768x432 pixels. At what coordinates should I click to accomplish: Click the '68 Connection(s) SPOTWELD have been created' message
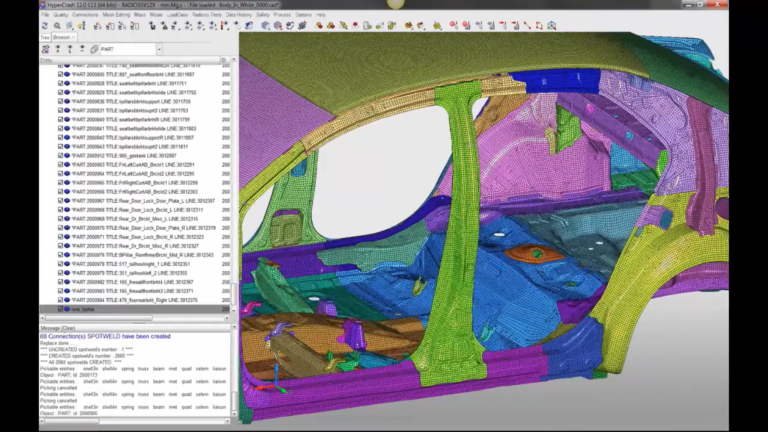[x=105, y=336]
